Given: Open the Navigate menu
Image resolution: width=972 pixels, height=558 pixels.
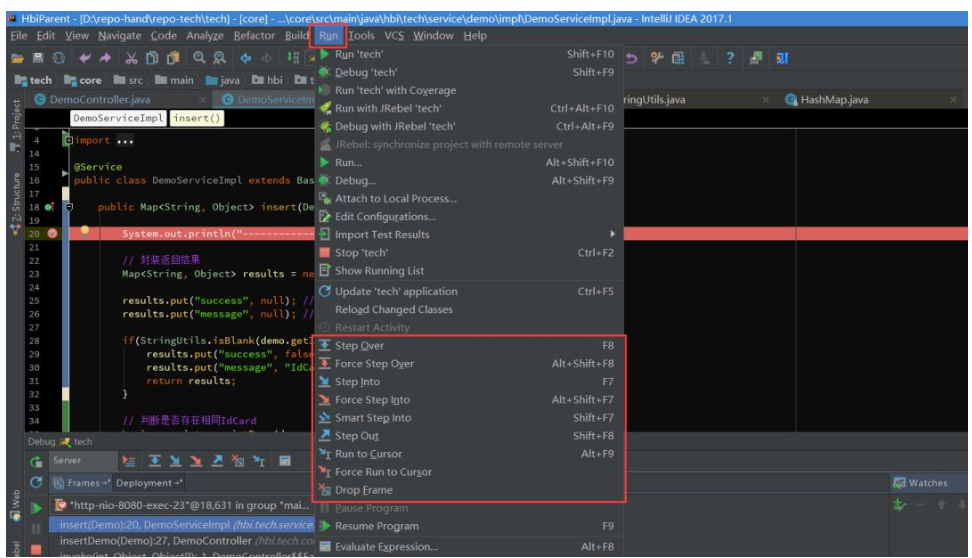Looking at the screenshot, I should (120, 36).
